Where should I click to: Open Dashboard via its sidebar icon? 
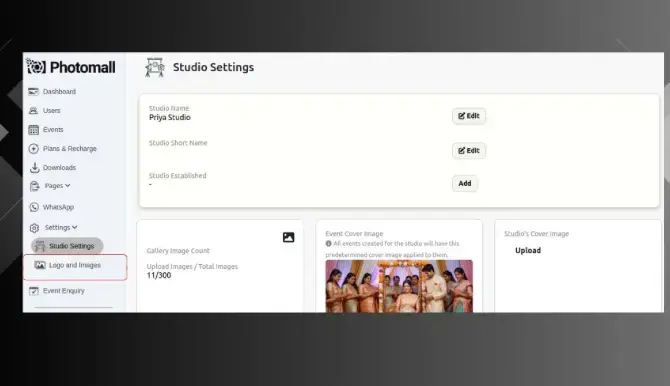click(x=33, y=91)
